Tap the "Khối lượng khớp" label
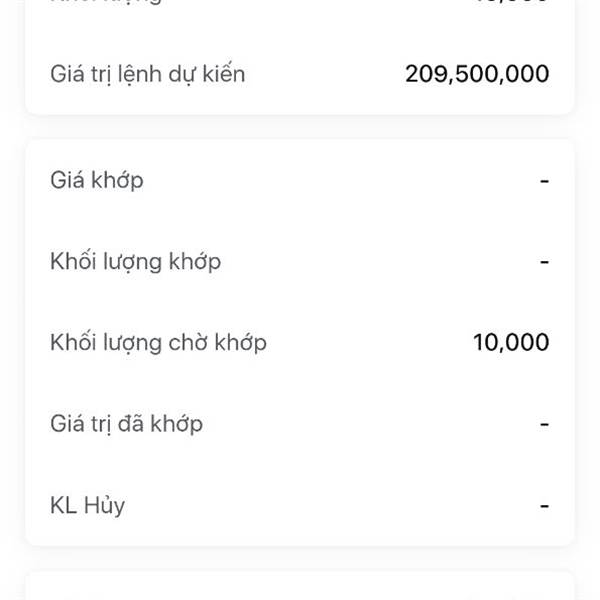Viewport: 600px width, 600px height. pyautogui.click(x=135, y=262)
